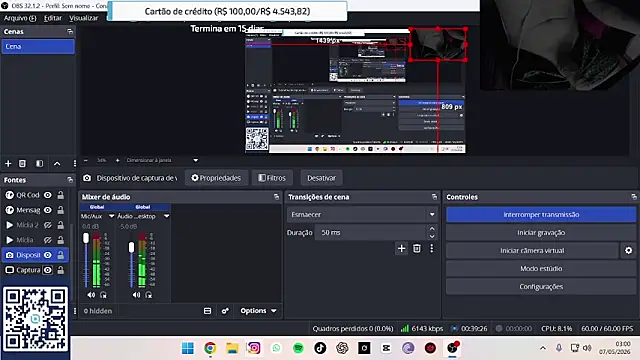Screen dimensions: 640x360
Task: Click Iniciar câmera virtual button
Action: point(532,251)
